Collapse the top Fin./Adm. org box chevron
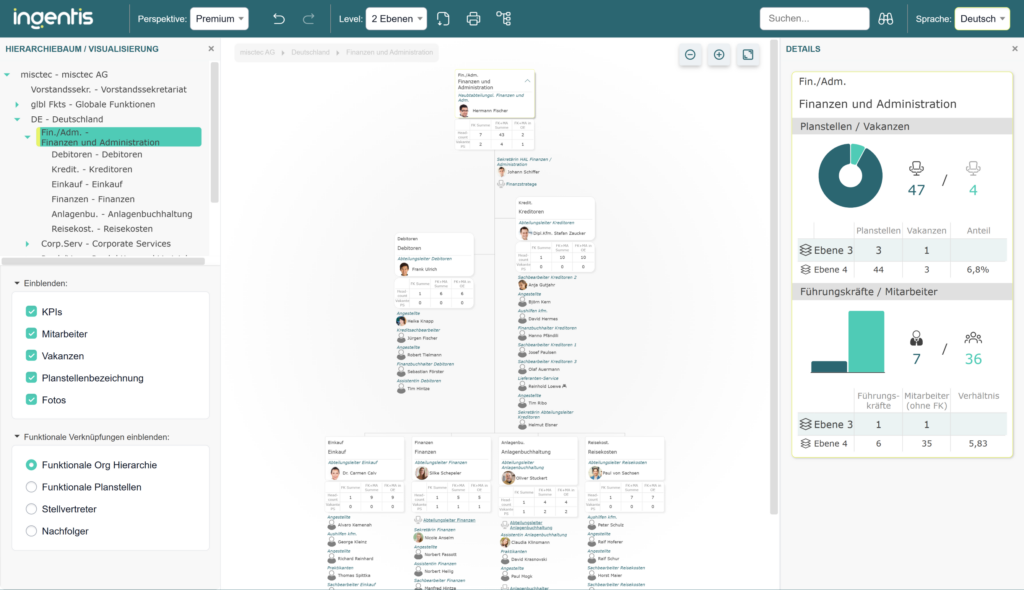 [x=527, y=81]
